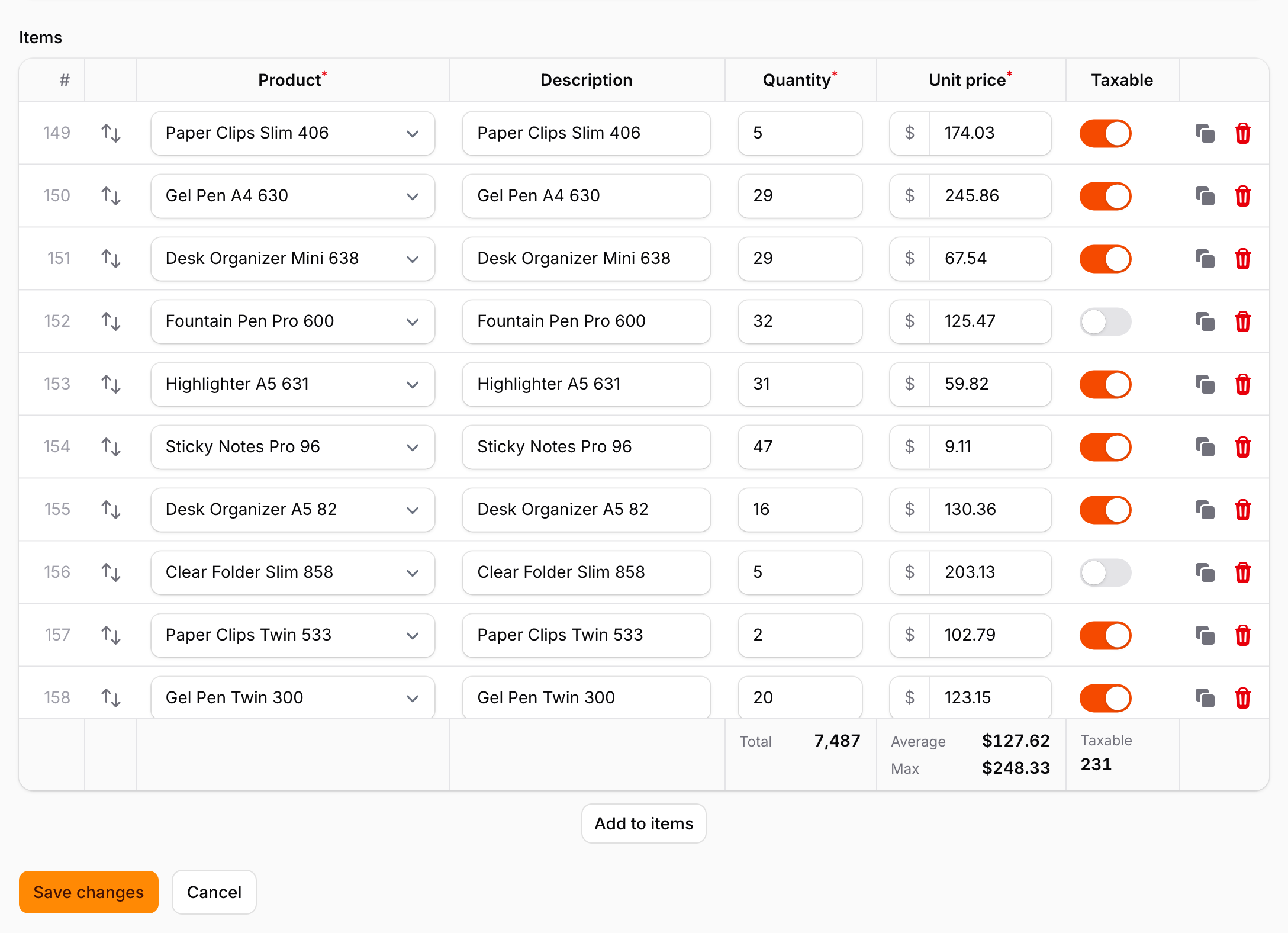Image resolution: width=1288 pixels, height=933 pixels.
Task: Disable taxable toggle for Sticky Notes Pro 96
Action: (1105, 447)
